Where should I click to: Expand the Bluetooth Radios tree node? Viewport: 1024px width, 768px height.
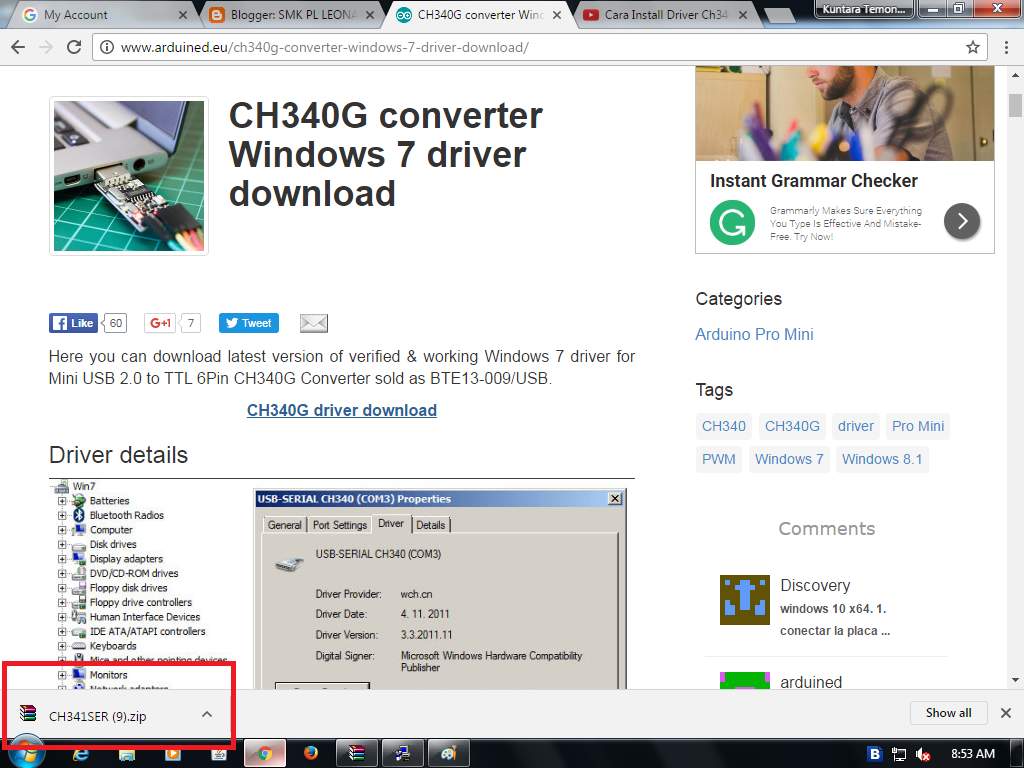62,515
